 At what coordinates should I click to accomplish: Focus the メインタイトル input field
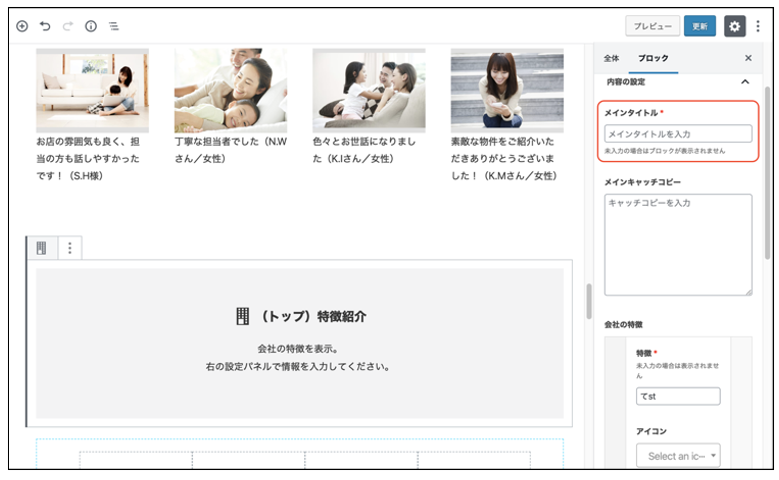678,133
